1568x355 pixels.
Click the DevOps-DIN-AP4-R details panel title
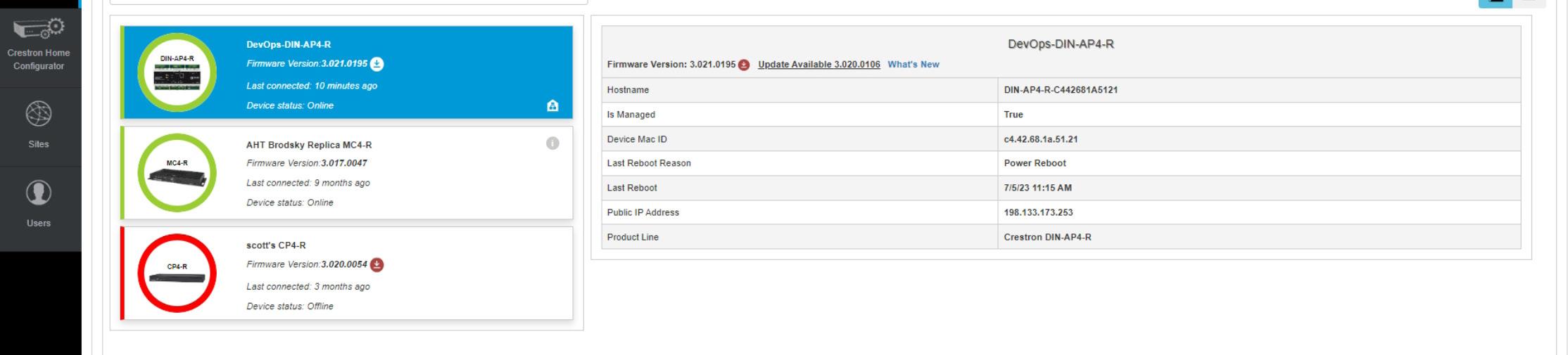pyautogui.click(x=1061, y=44)
